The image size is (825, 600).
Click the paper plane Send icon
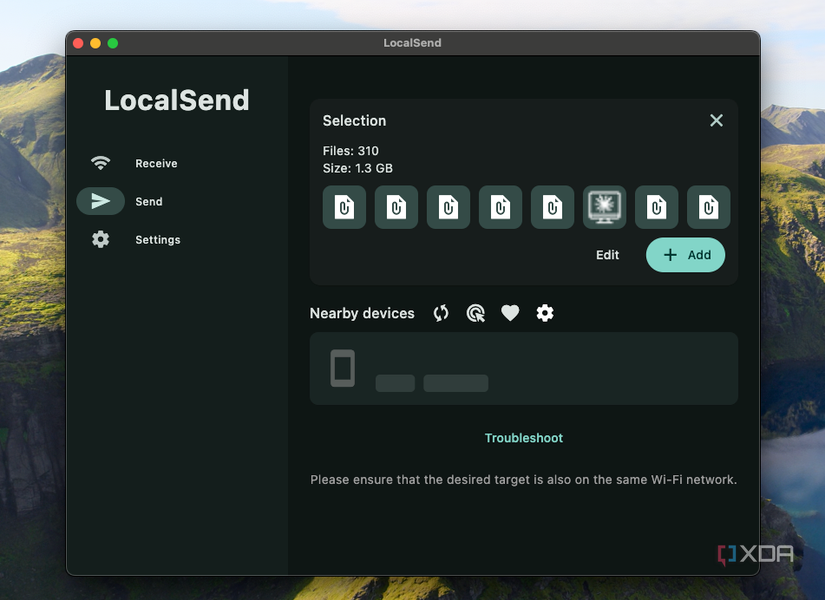click(100, 201)
